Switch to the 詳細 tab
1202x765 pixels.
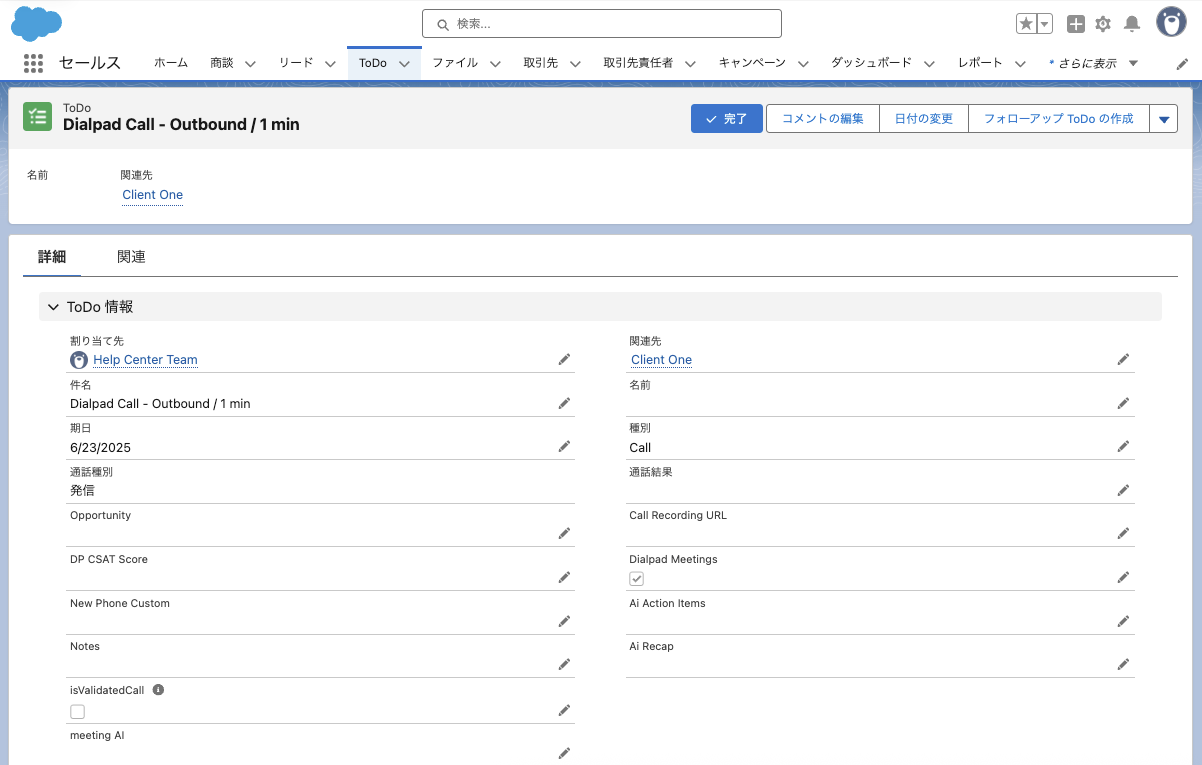pyautogui.click(x=52, y=257)
